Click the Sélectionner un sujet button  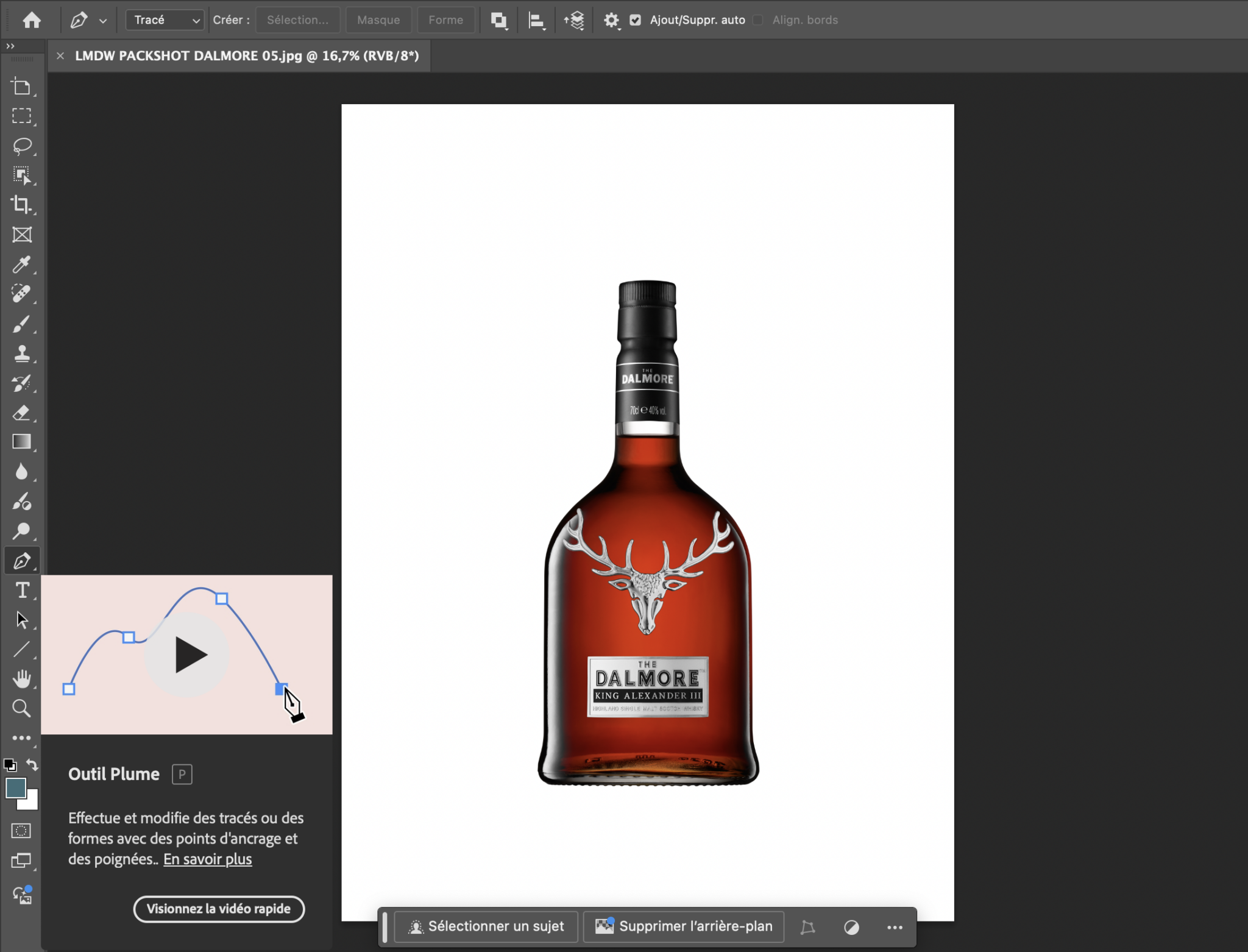coord(486,927)
